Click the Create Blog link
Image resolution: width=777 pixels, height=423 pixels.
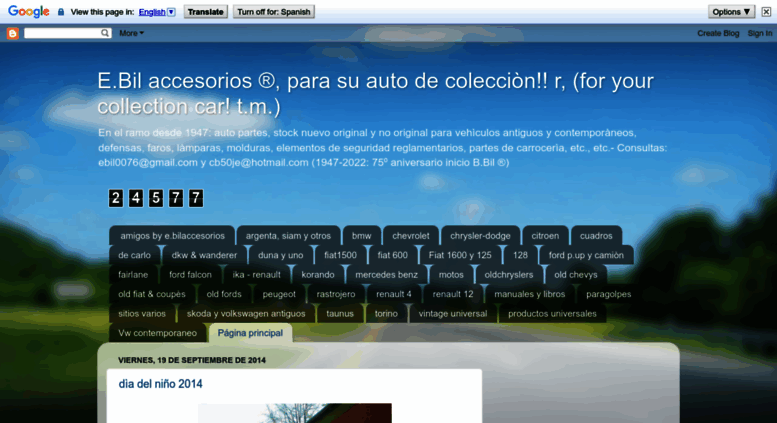coord(718,33)
